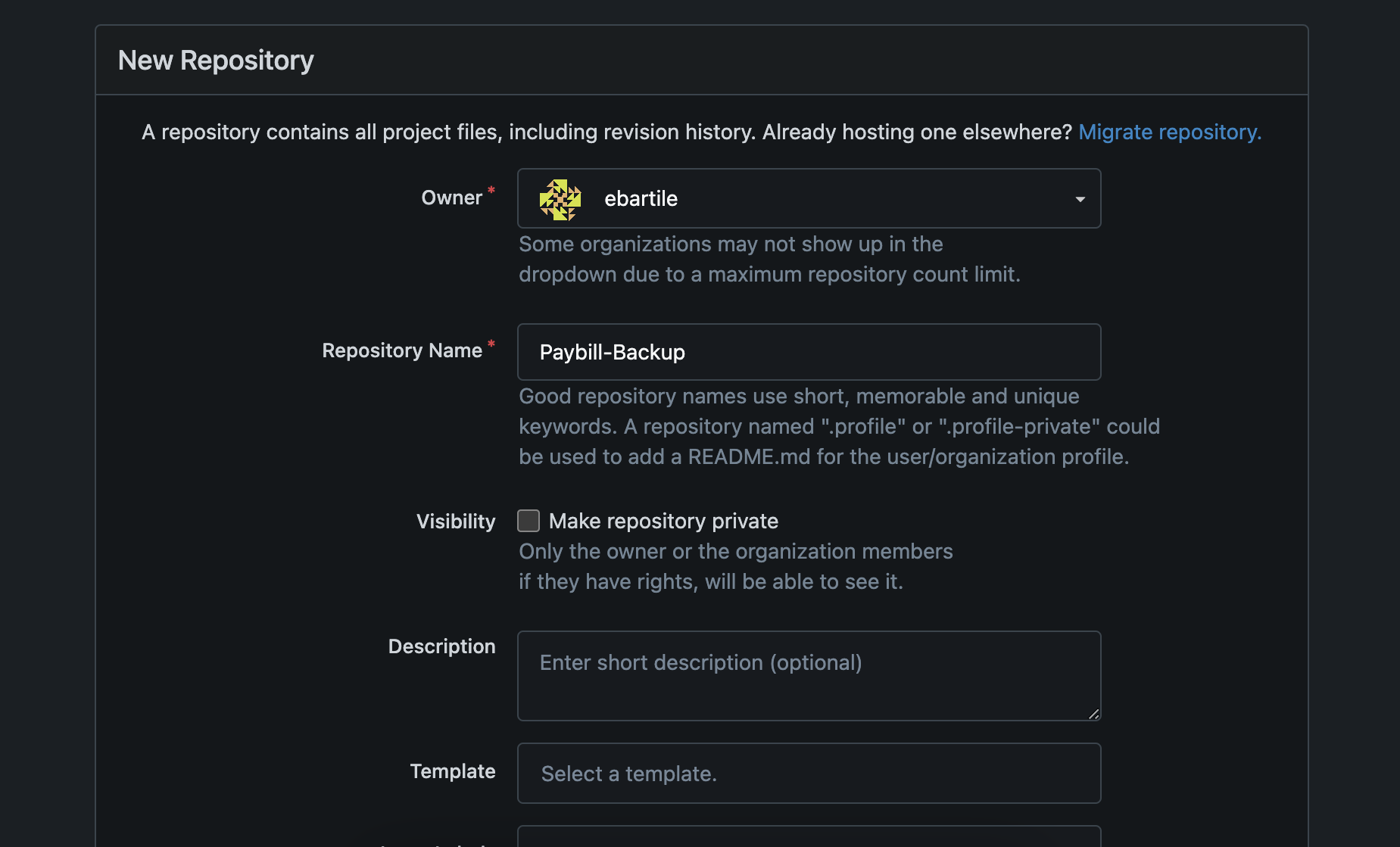Expand the Owner dropdown caret arrow
1400x847 pixels.
tap(1080, 199)
